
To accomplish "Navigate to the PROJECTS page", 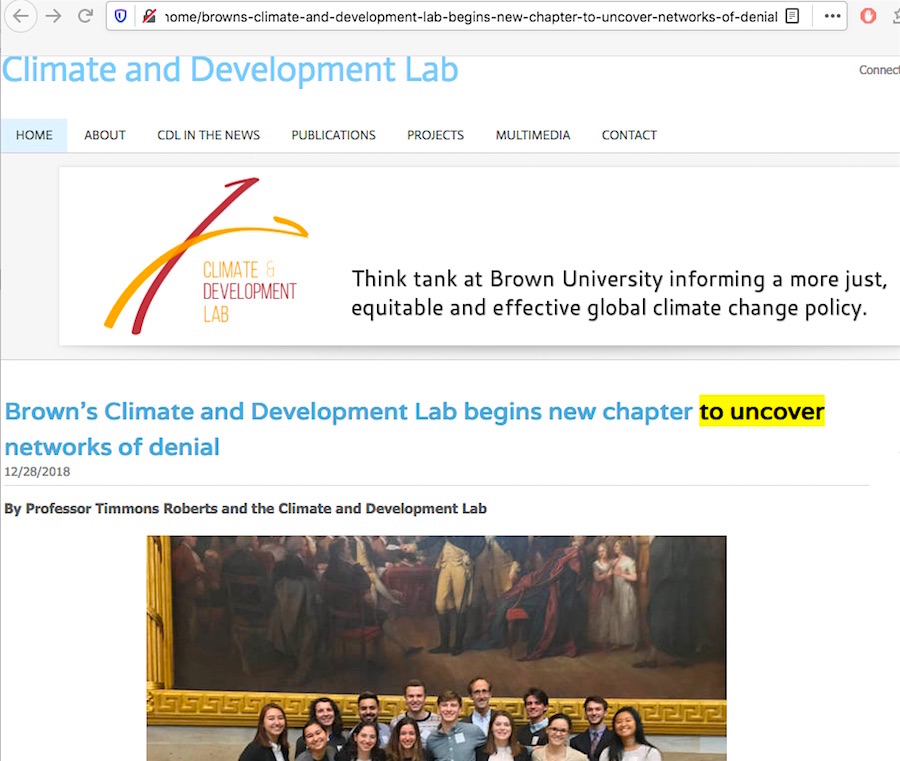I will click(435, 135).
